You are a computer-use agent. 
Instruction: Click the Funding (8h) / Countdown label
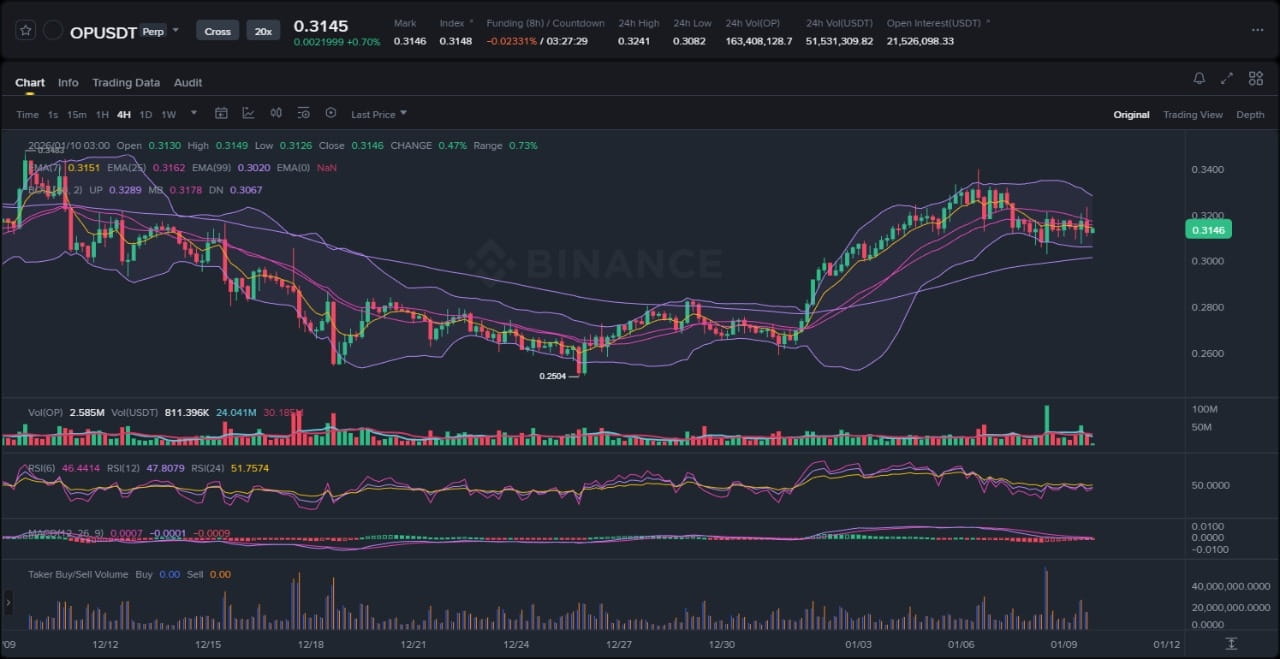click(545, 23)
